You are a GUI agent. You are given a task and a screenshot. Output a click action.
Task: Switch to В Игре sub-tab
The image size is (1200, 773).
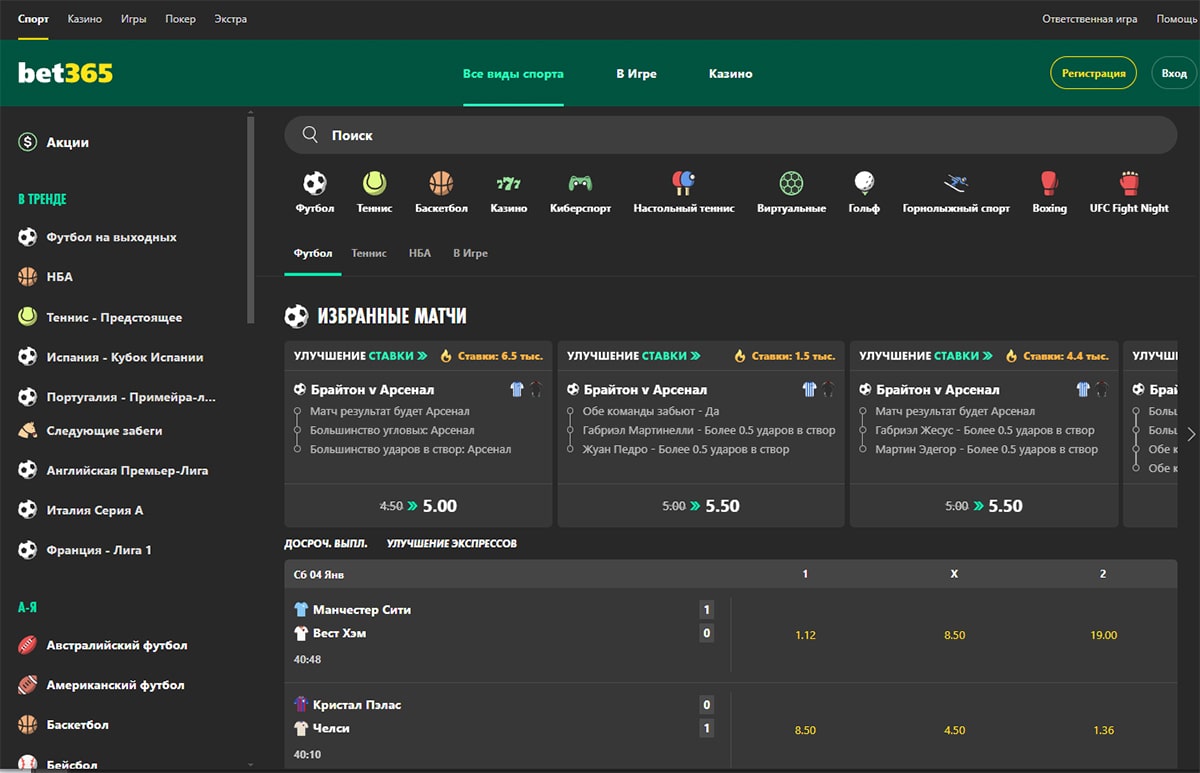click(470, 254)
